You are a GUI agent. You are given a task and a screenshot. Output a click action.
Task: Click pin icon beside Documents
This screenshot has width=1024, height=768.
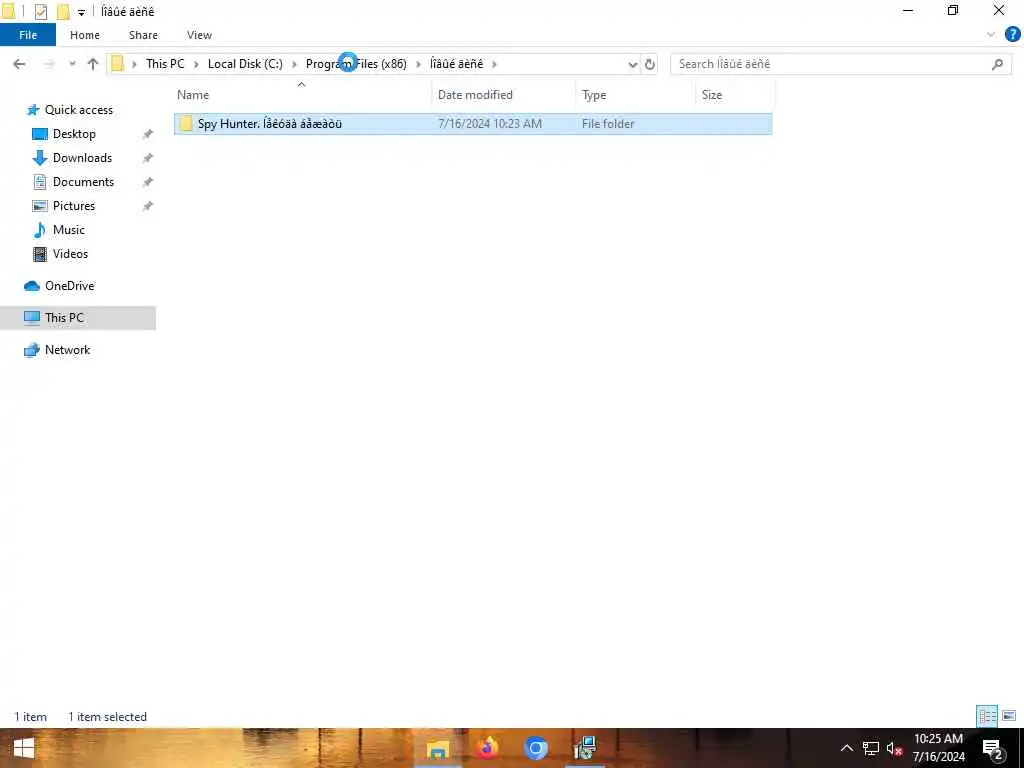point(148,182)
